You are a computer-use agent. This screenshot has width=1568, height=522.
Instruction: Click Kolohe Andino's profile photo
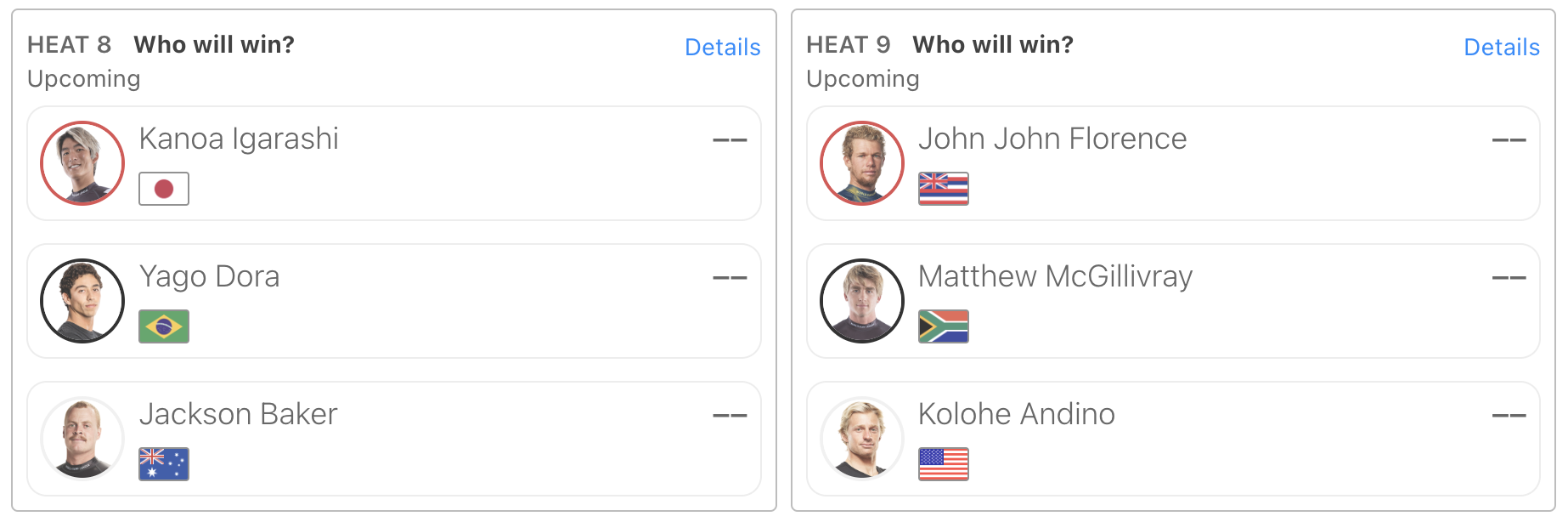point(862,439)
